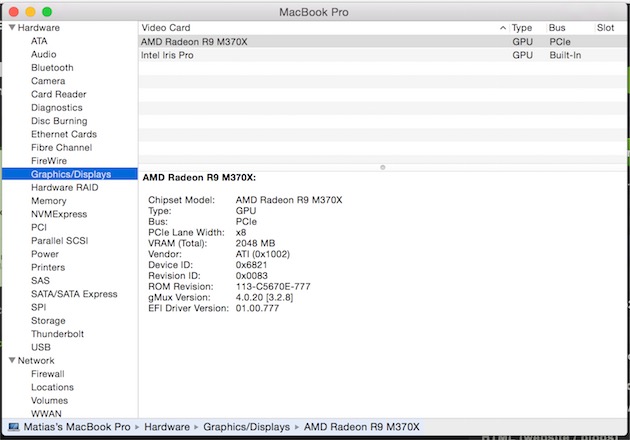The width and height of the screenshot is (630, 440).
Task: Select Card Reader entry
Action: 59,94
